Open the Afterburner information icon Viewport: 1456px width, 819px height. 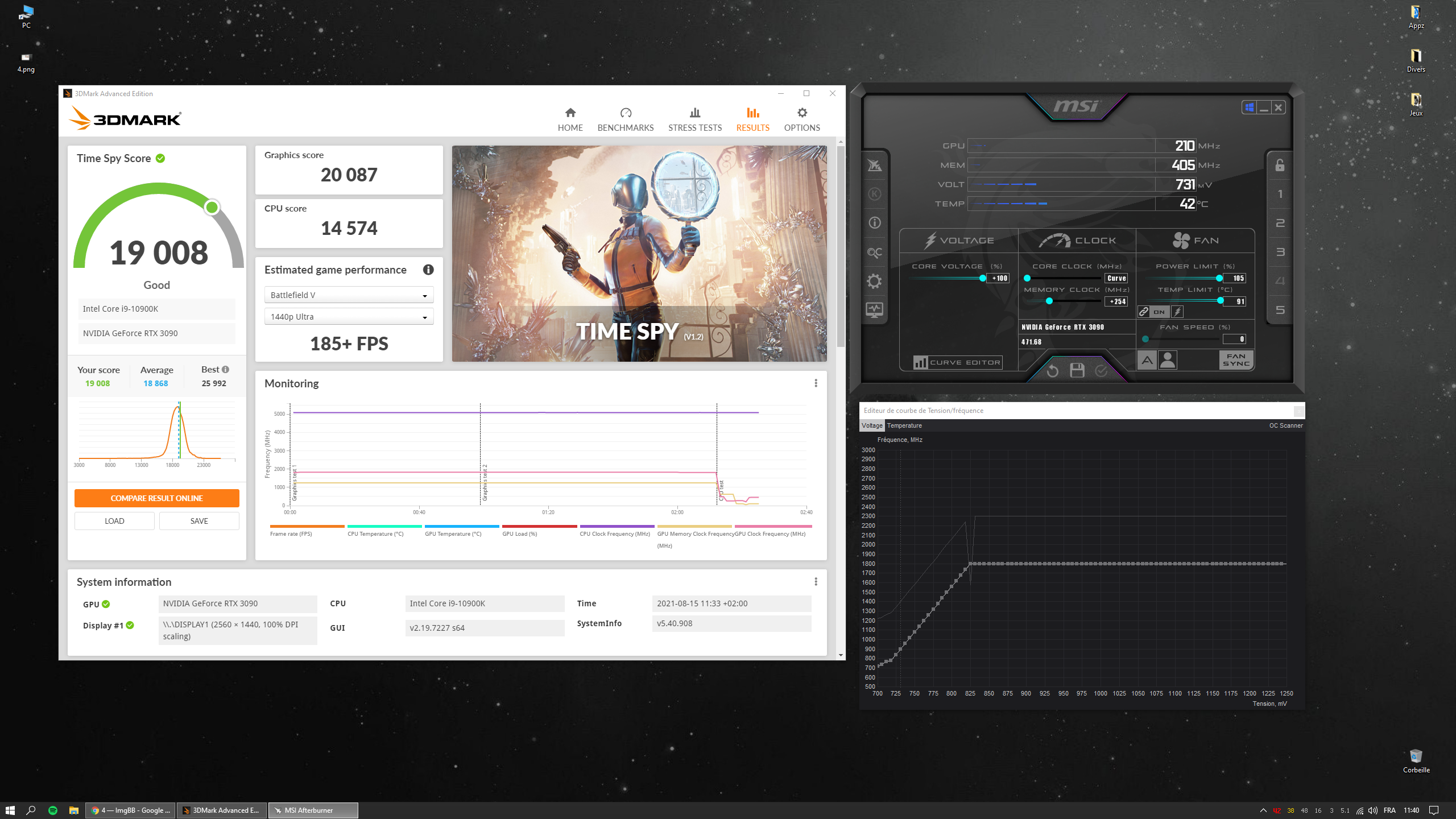click(x=874, y=223)
